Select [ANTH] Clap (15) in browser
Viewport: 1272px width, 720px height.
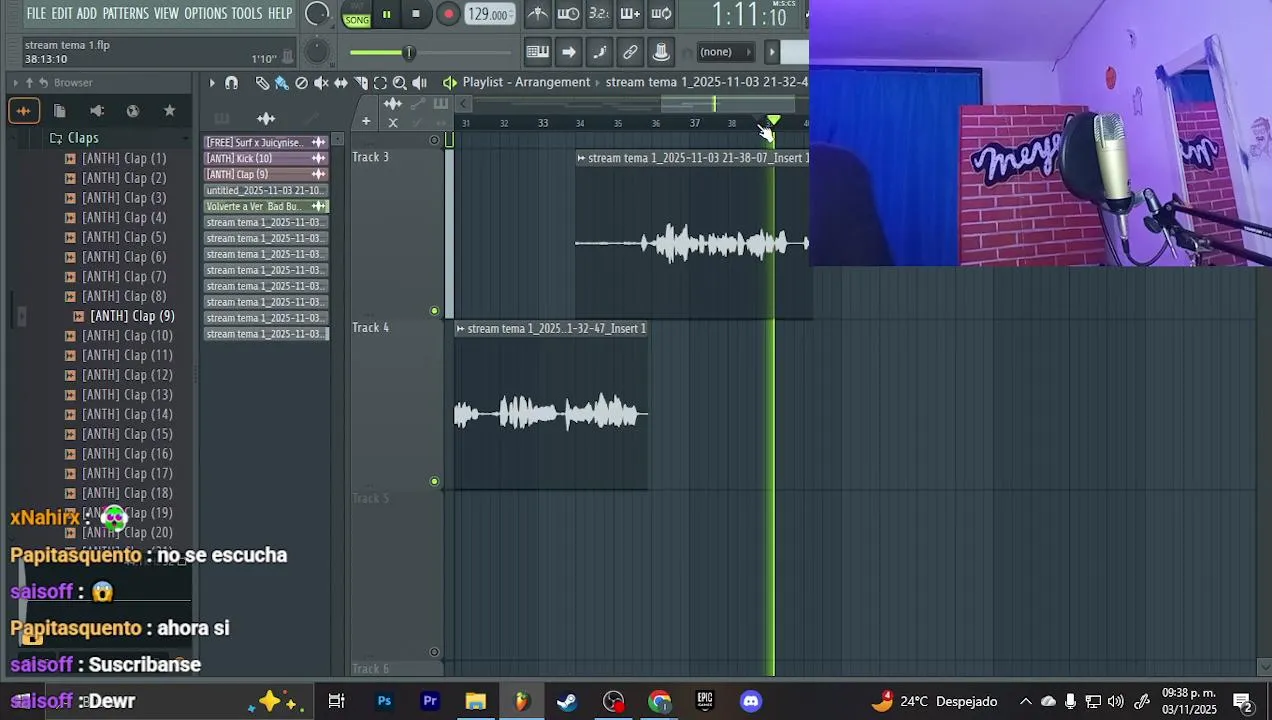point(127,434)
